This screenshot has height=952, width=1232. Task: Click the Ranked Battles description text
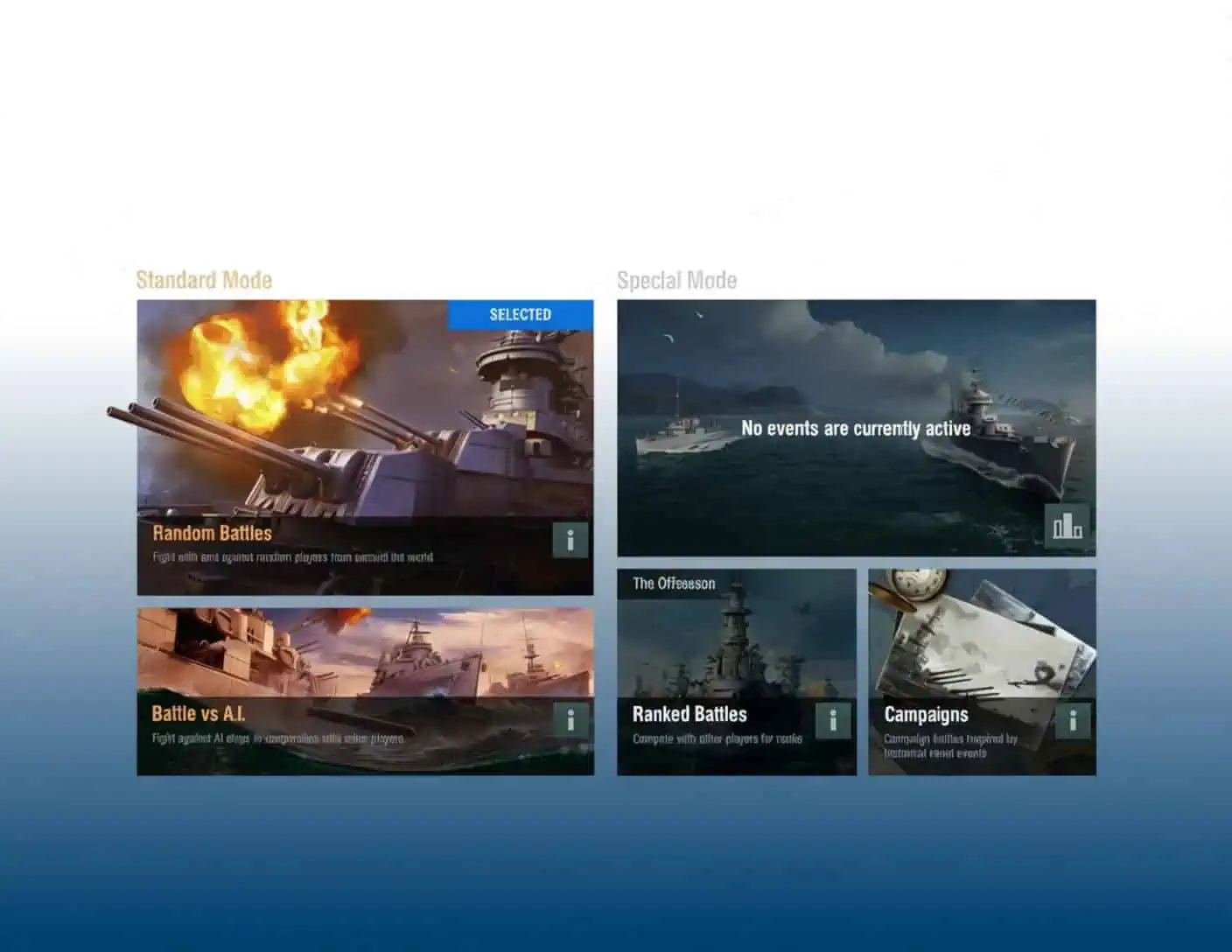717,738
